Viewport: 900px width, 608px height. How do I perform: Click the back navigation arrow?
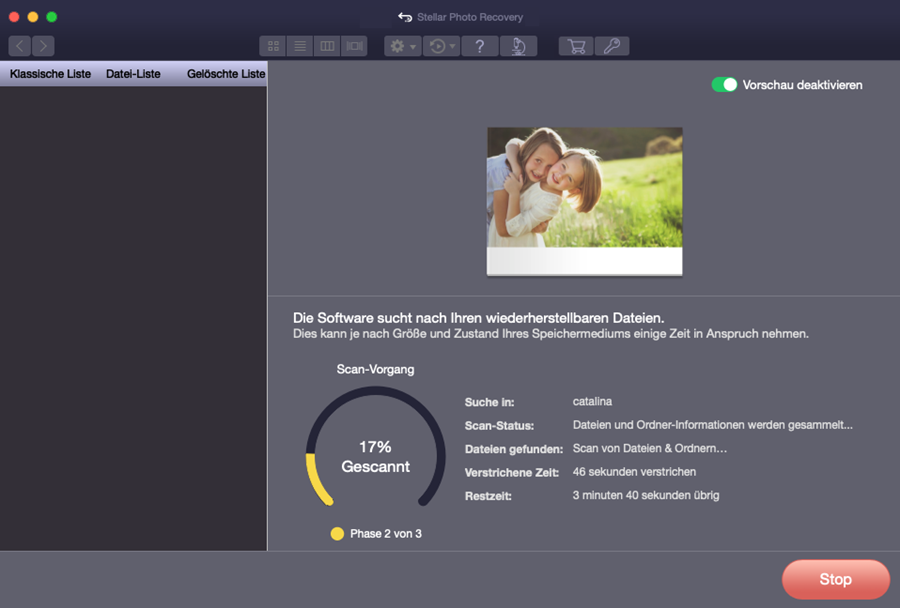coord(20,46)
